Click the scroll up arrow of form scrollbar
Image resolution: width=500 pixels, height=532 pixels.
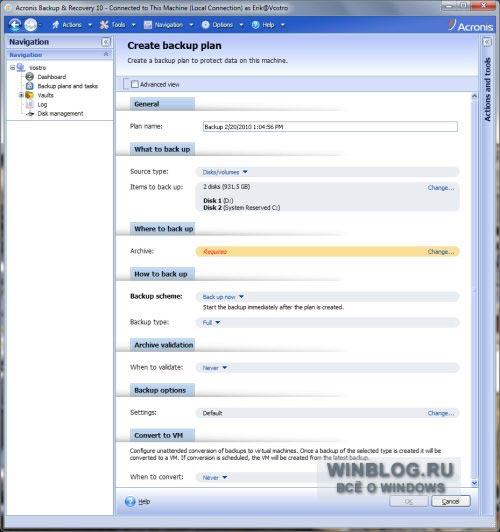click(474, 96)
